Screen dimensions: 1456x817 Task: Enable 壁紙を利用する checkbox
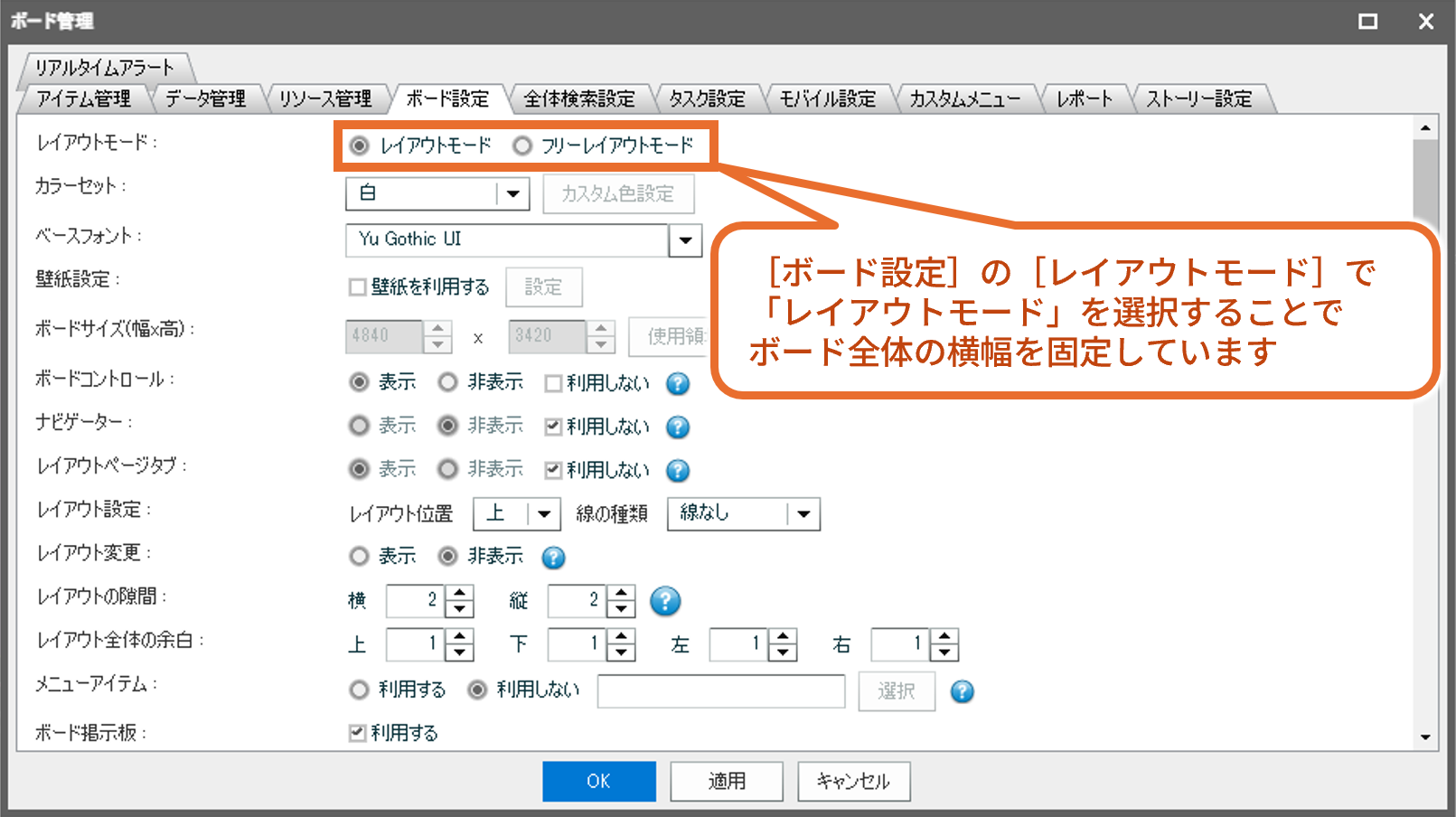click(x=358, y=287)
